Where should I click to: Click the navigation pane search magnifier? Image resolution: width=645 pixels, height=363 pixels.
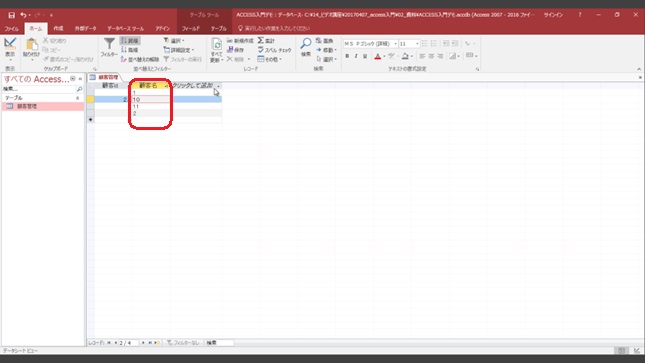click(x=79, y=89)
